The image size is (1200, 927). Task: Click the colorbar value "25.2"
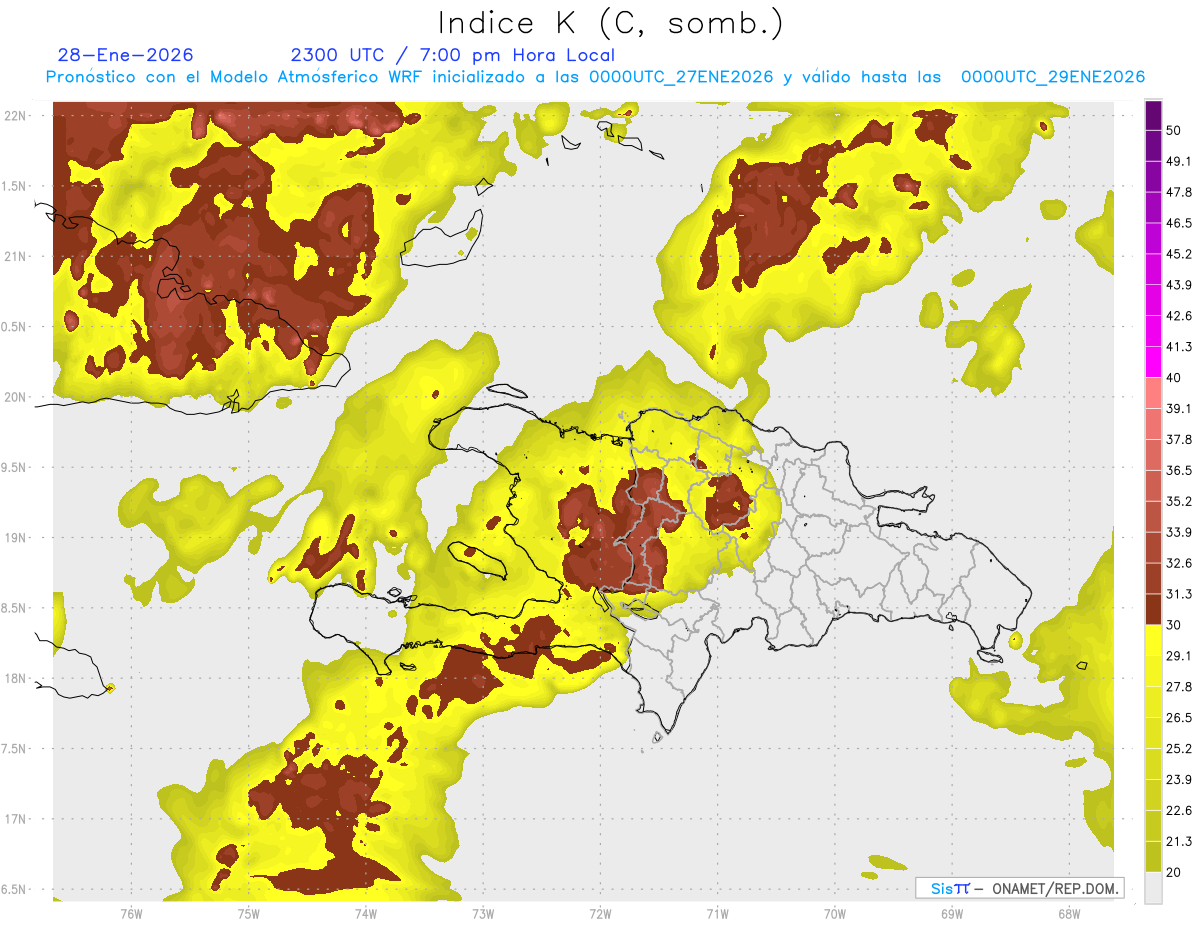coord(1179,749)
